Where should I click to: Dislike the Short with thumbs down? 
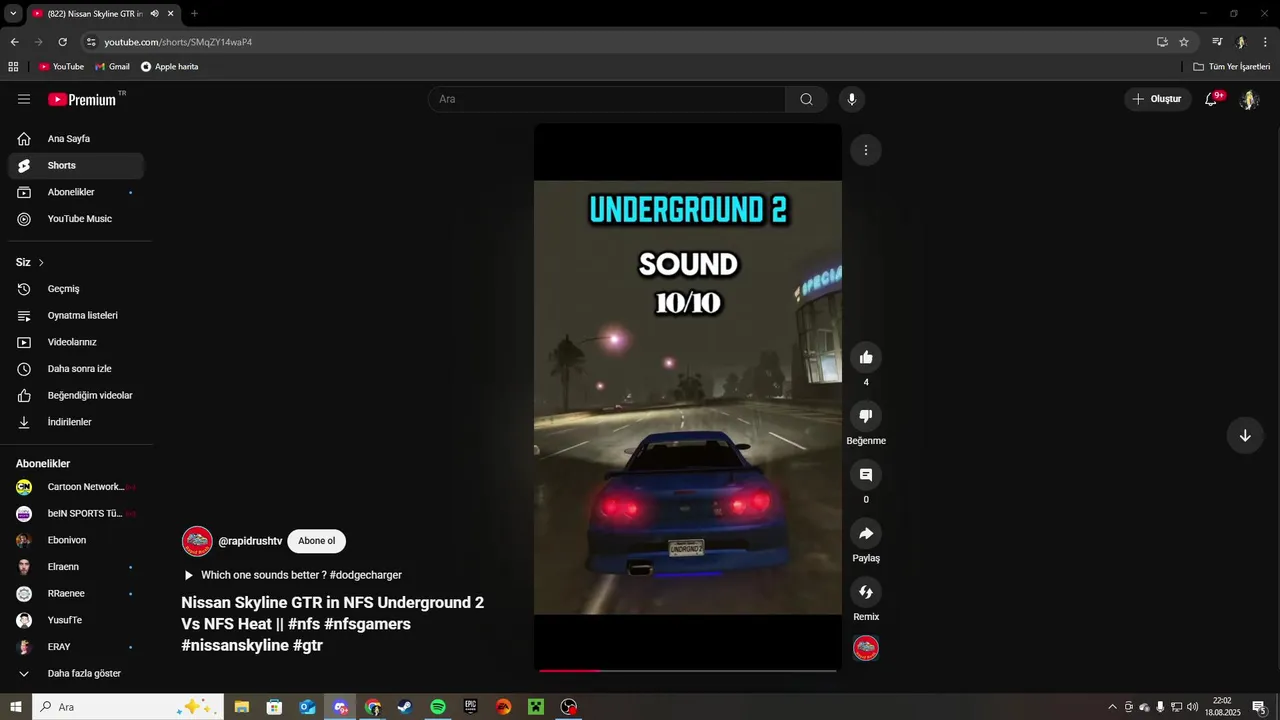(x=866, y=416)
